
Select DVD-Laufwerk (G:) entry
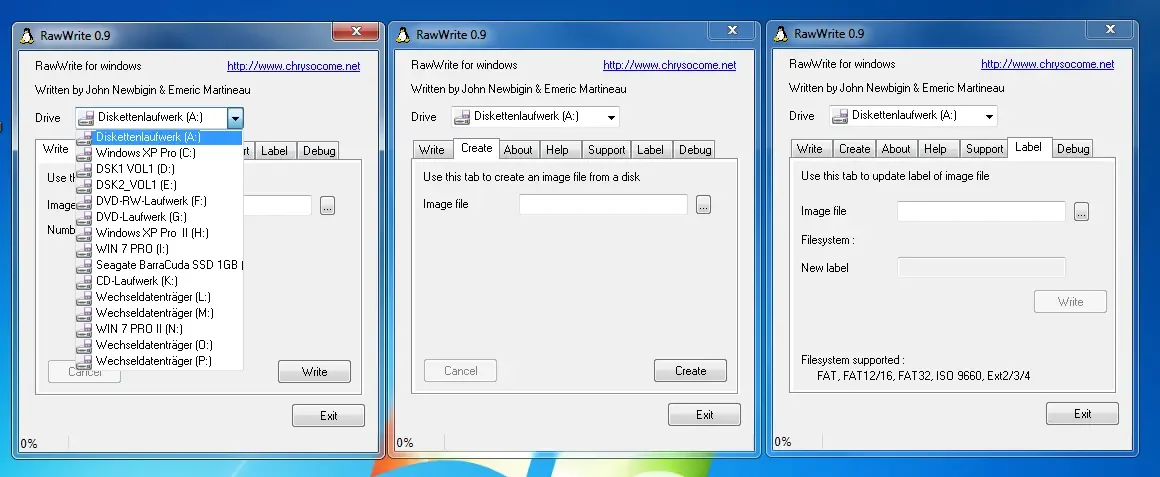[158, 217]
